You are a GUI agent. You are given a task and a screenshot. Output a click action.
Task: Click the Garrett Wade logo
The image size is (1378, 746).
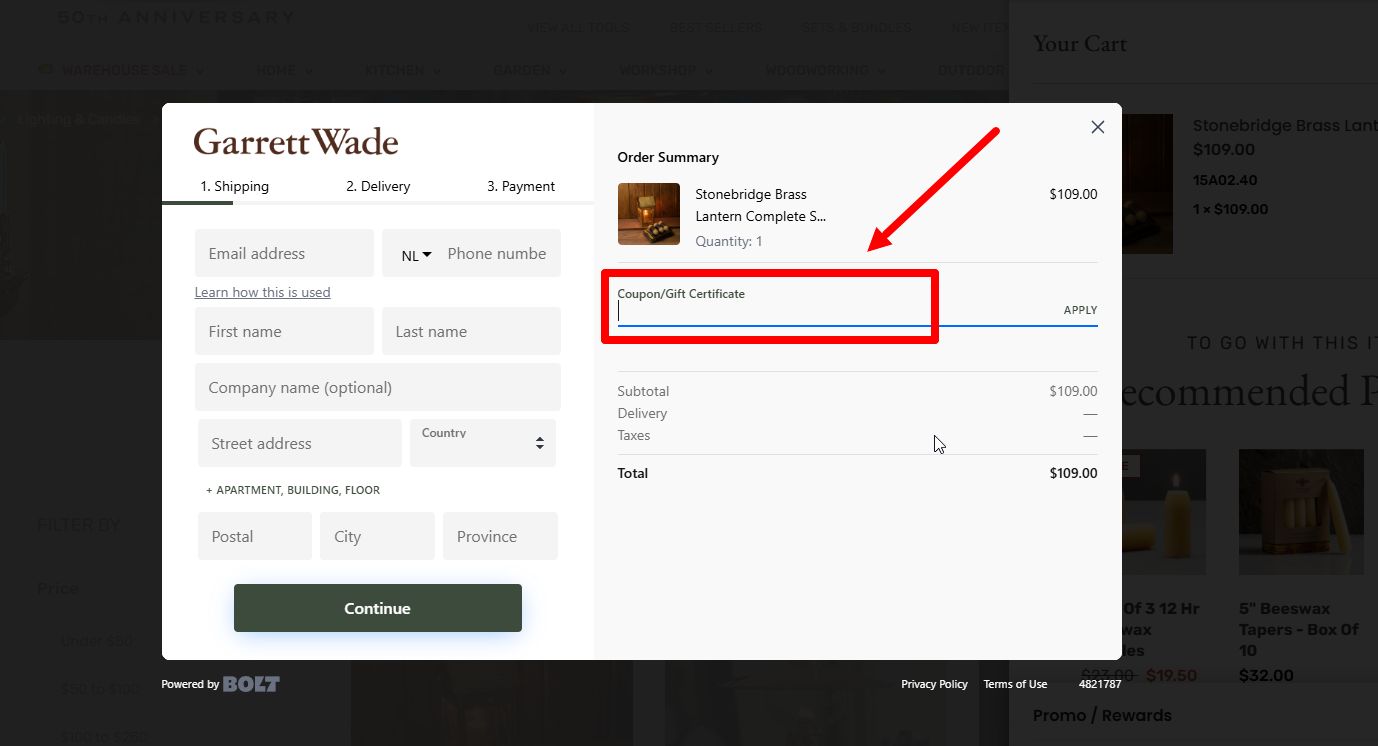pyautogui.click(x=295, y=141)
